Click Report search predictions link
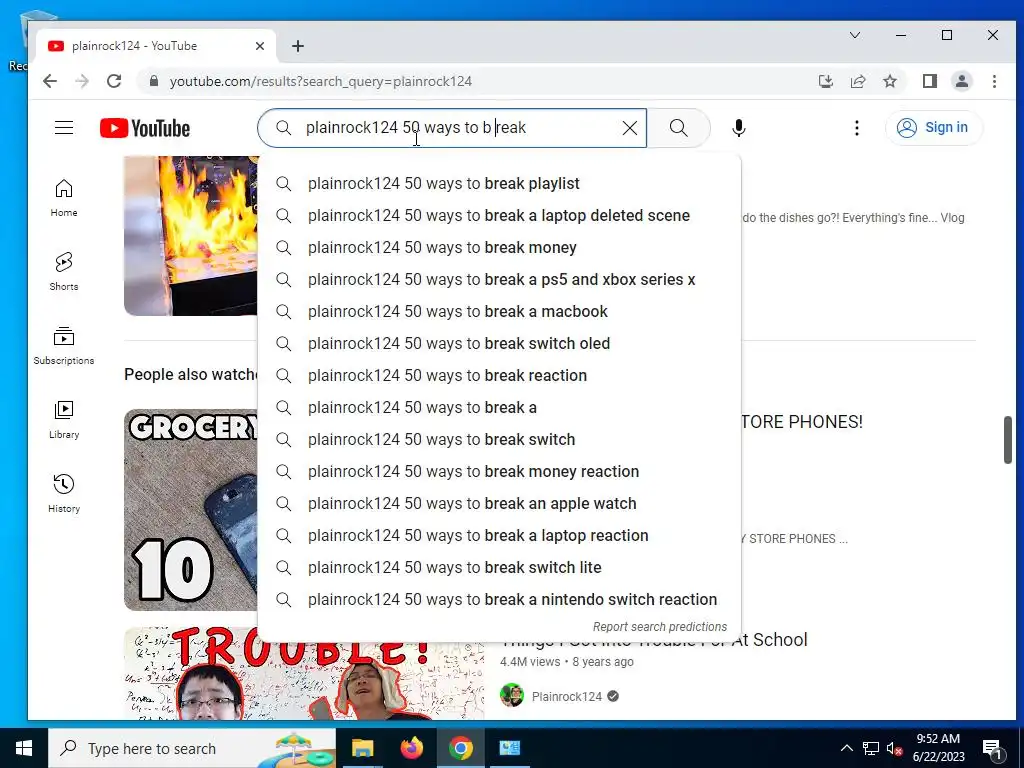The height and width of the screenshot is (768, 1024). pyautogui.click(x=660, y=627)
